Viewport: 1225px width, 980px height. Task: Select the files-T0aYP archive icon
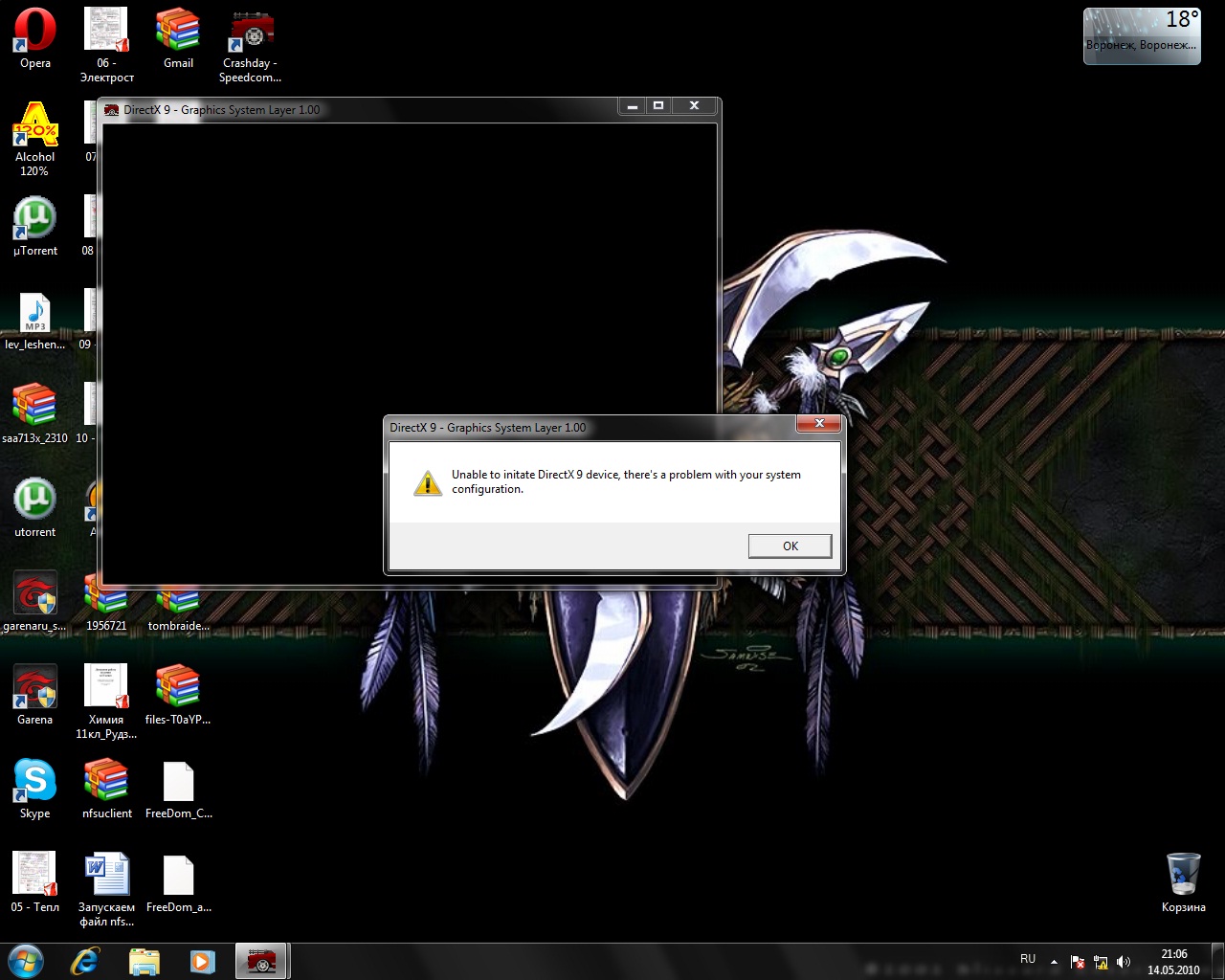(x=178, y=695)
